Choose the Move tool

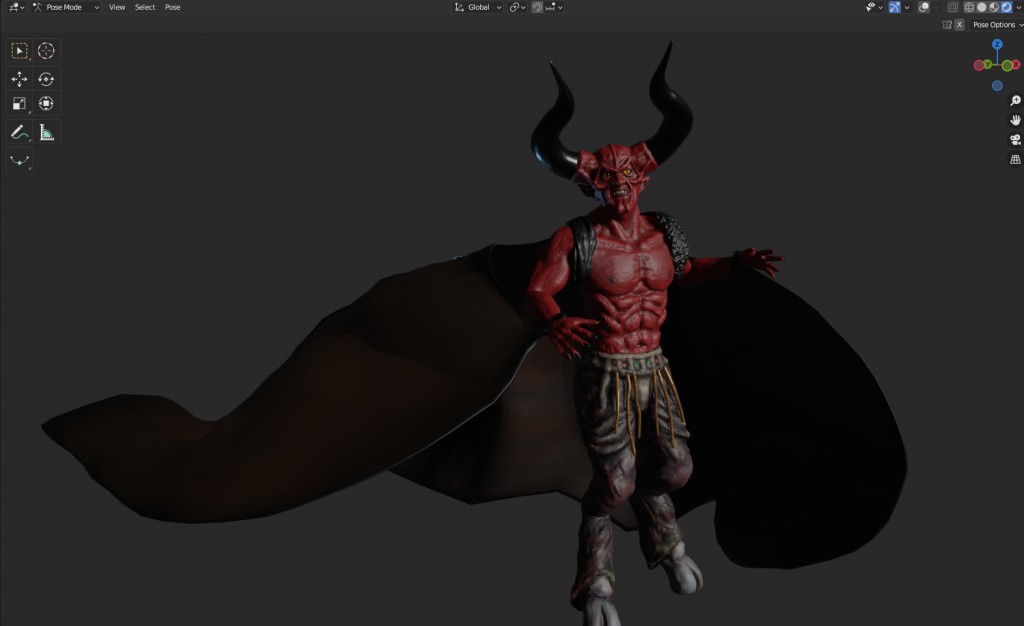click(x=19, y=79)
